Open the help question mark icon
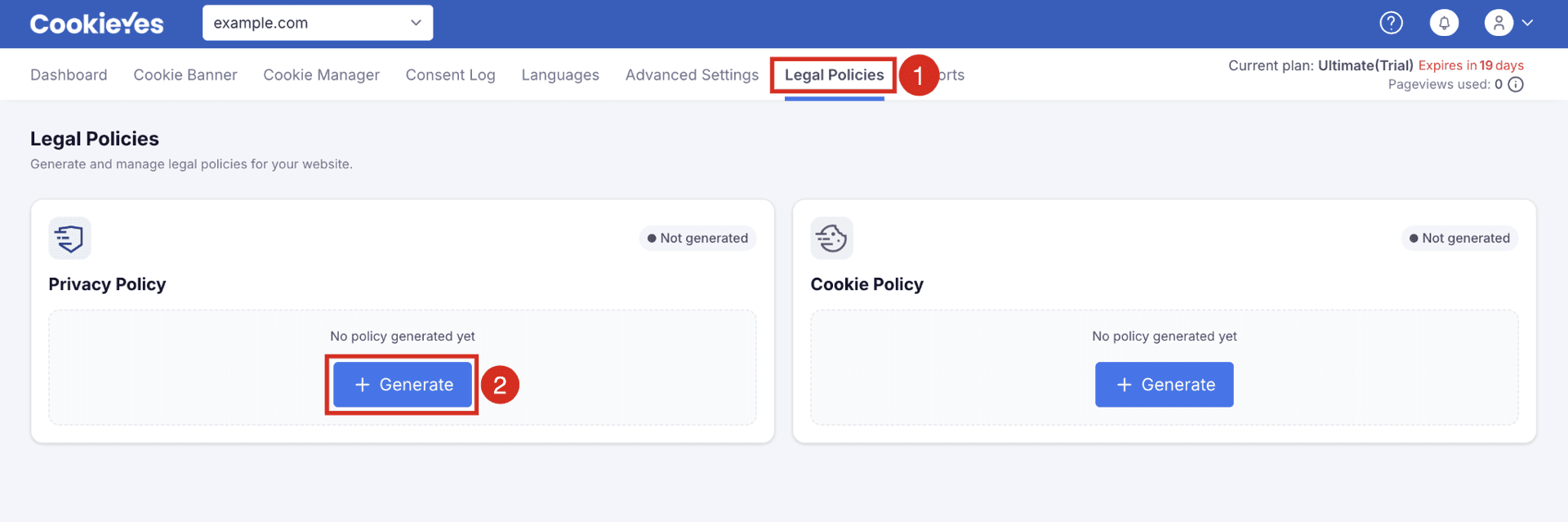Screen dimensions: 1568x522 pyautogui.click(x=1391, y=23)
